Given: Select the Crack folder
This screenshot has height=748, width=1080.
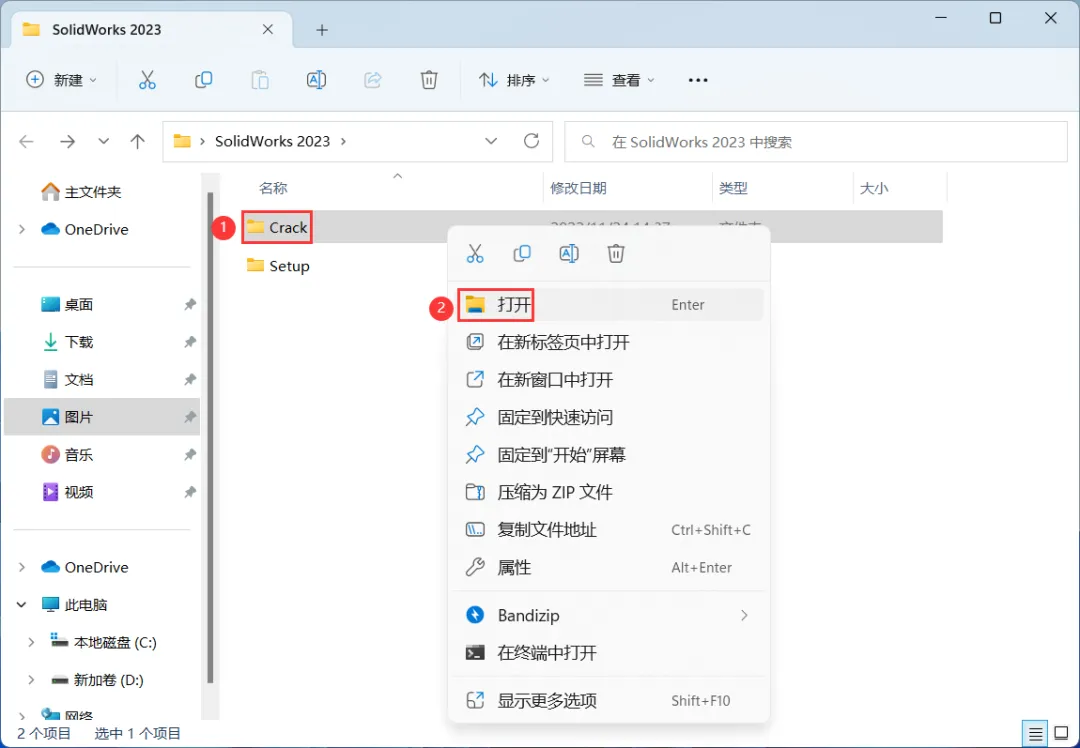Looking at the screenshot, I should click(277, 227).
